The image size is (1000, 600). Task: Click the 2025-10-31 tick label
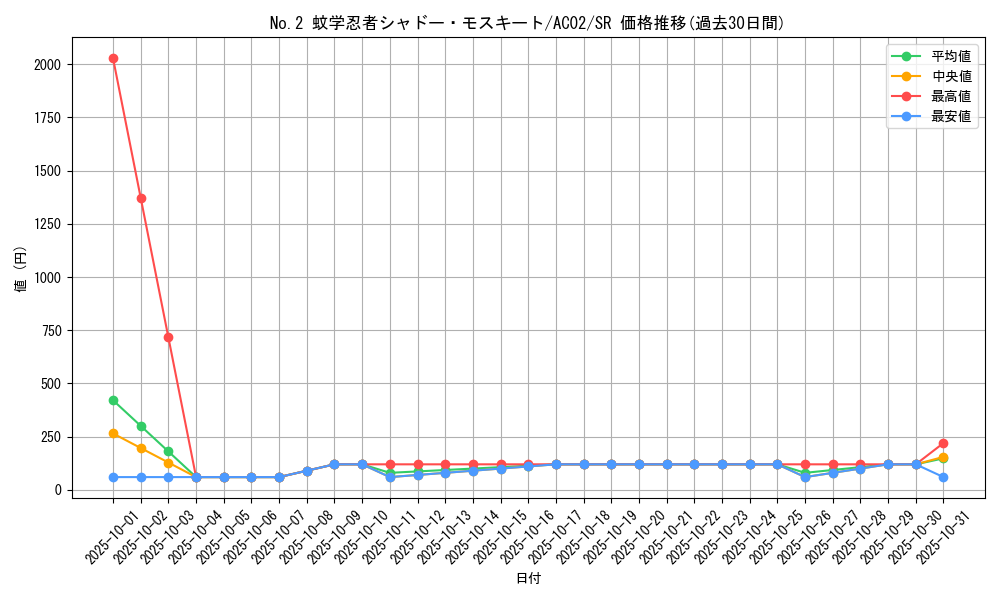945,533
